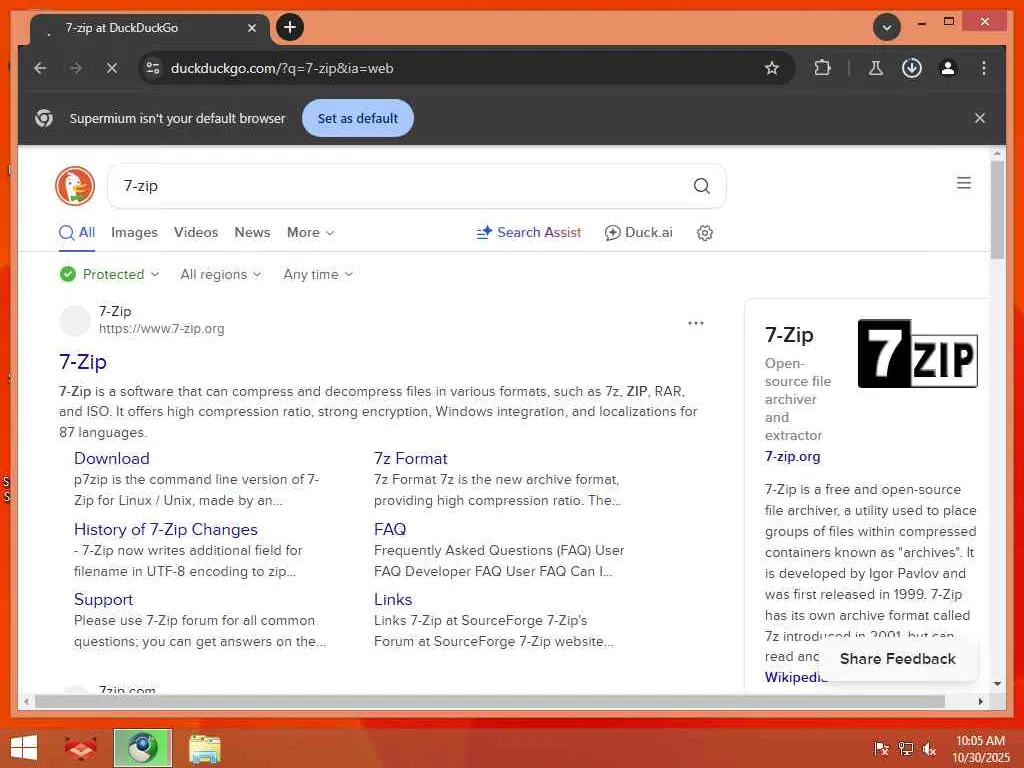Screen dimensions: 1024x768
Task: Click the vertical scrollbar down arrow
Action: pyautogui.click(x=997, y=684)
